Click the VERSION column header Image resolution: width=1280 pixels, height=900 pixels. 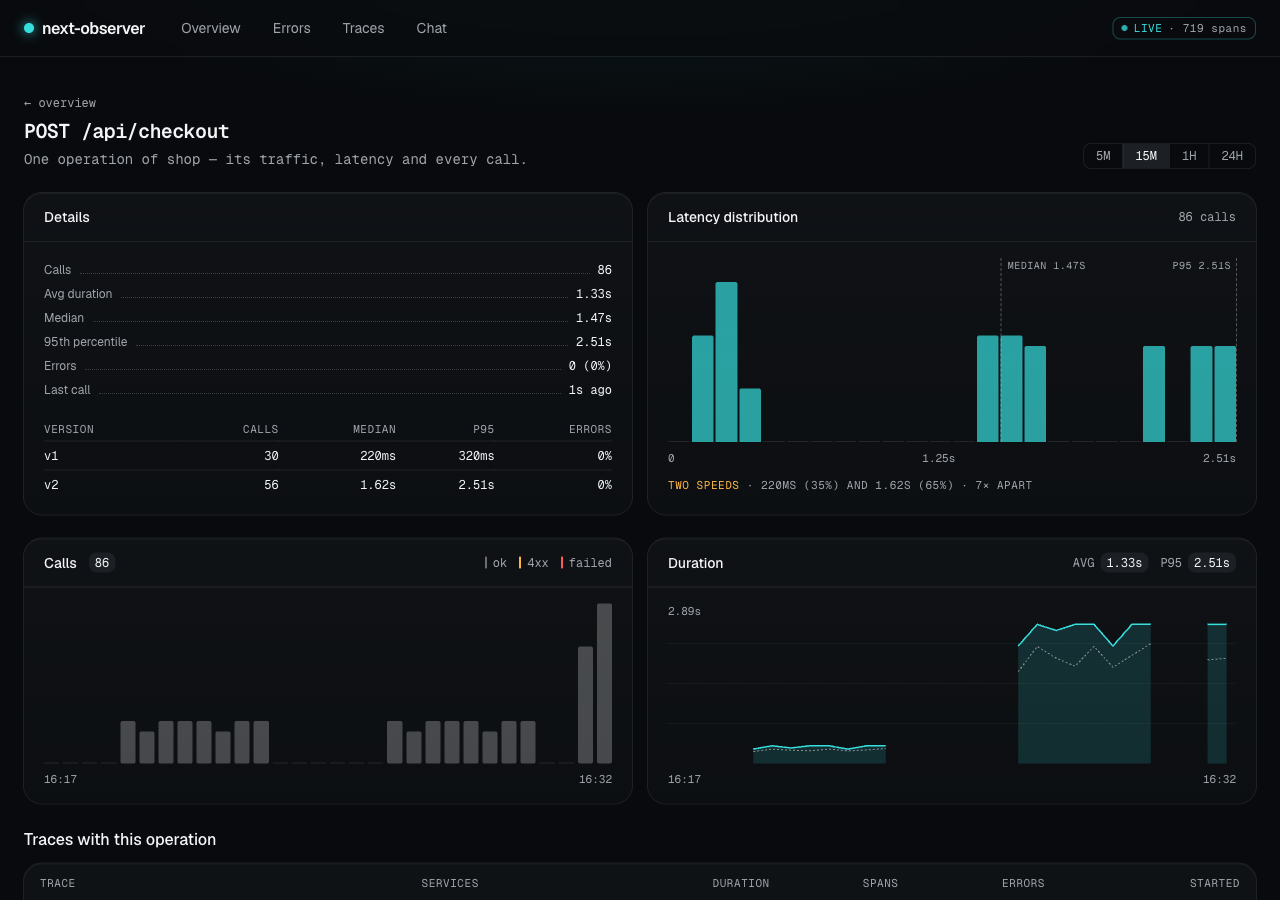[x=69, y=429]
